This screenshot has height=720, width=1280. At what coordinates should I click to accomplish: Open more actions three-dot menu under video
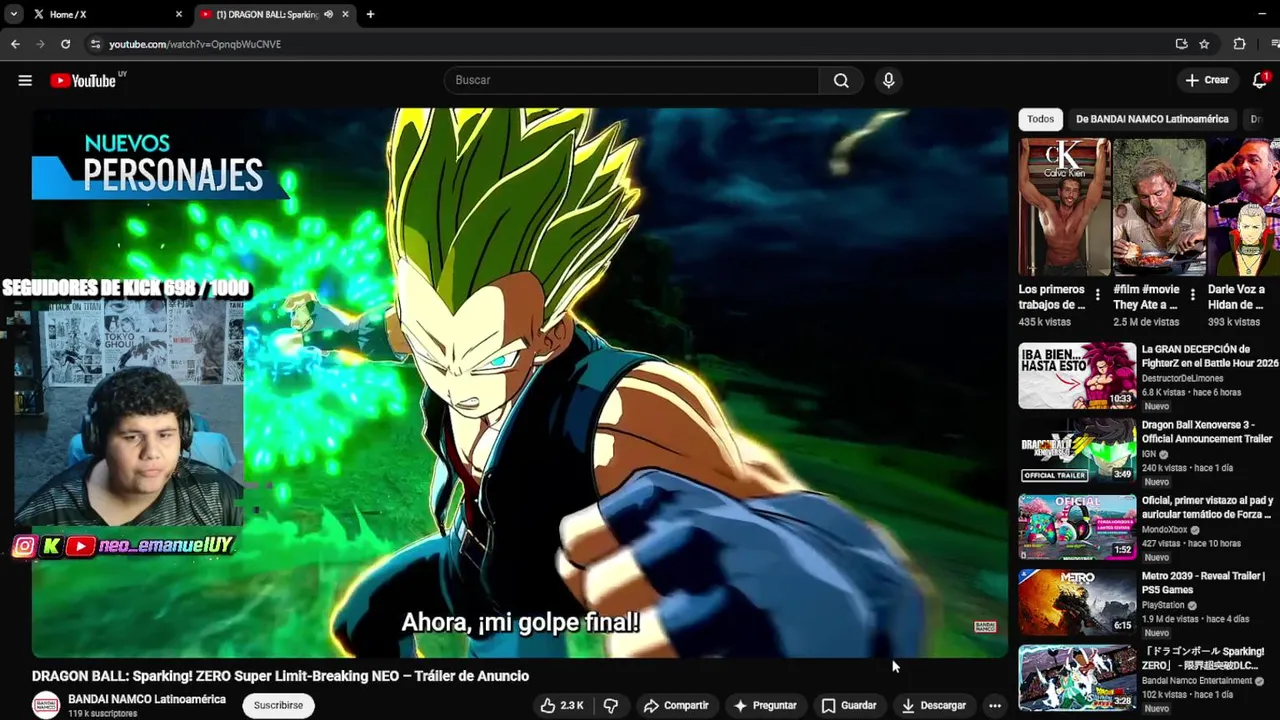coord(994,705)
